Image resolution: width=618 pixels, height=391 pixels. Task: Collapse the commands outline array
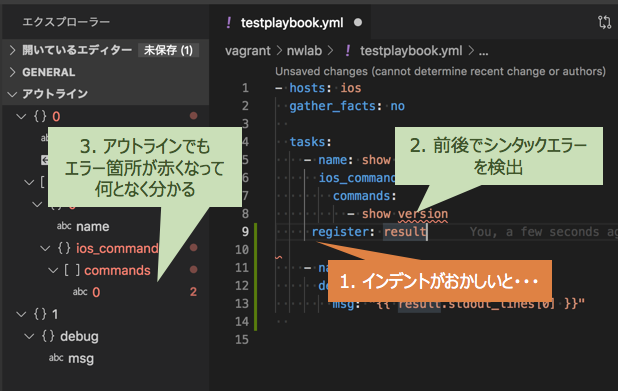(53, 270)
